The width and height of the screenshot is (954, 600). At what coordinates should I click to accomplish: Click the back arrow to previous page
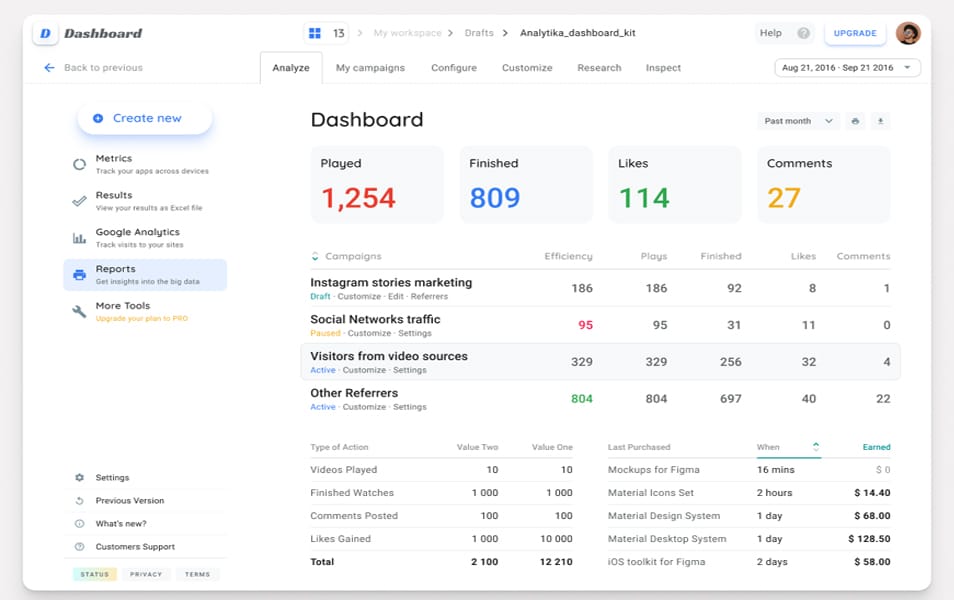coord(49,68)
